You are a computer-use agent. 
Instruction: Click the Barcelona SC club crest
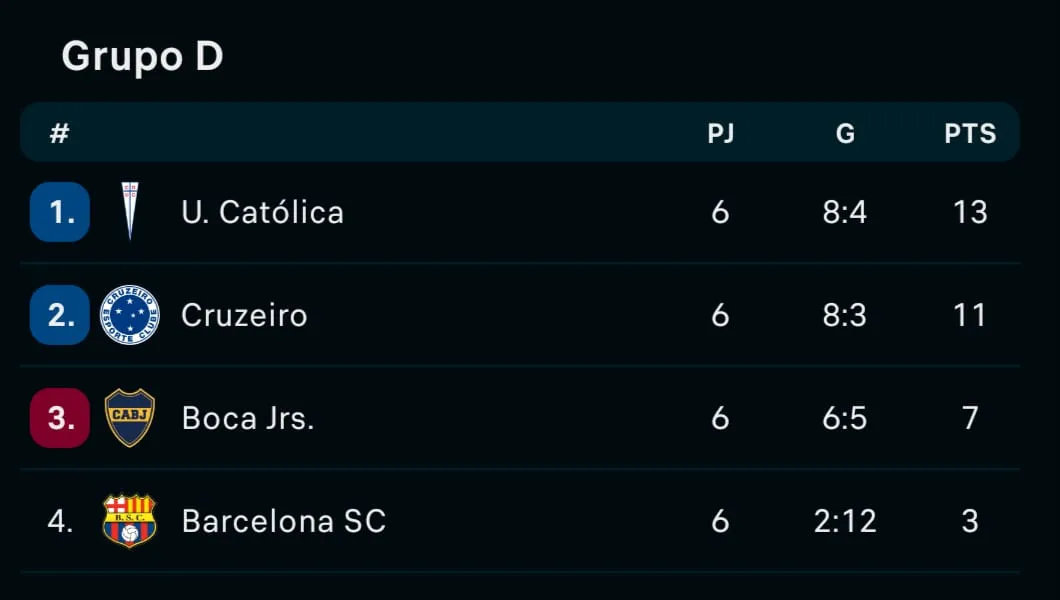(130, 520)
